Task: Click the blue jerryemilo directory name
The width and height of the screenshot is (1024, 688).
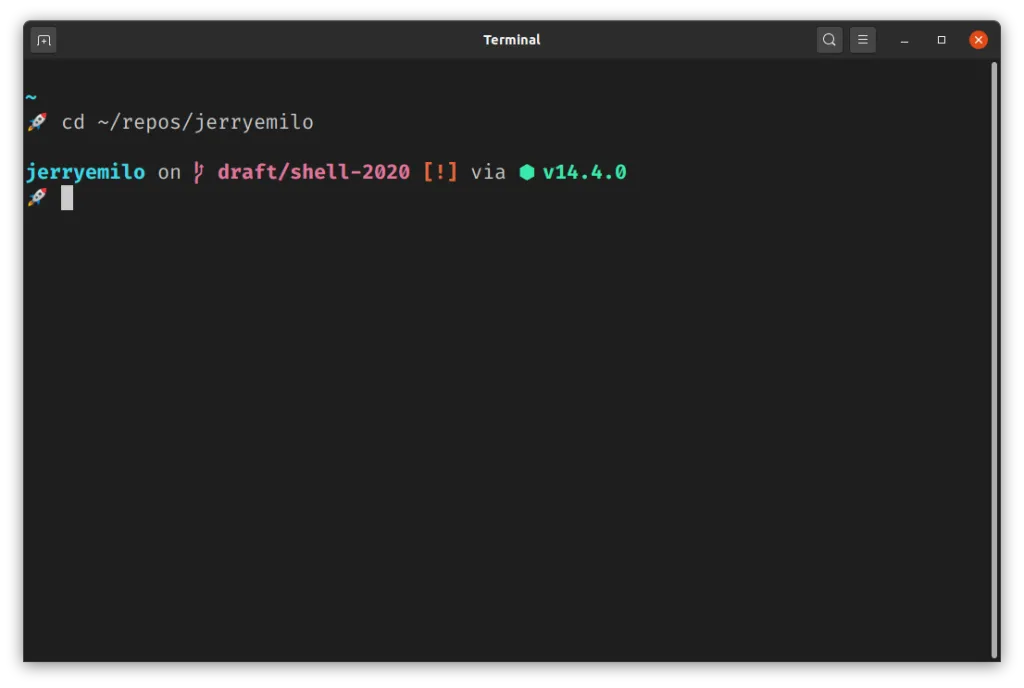Action: 85,172
